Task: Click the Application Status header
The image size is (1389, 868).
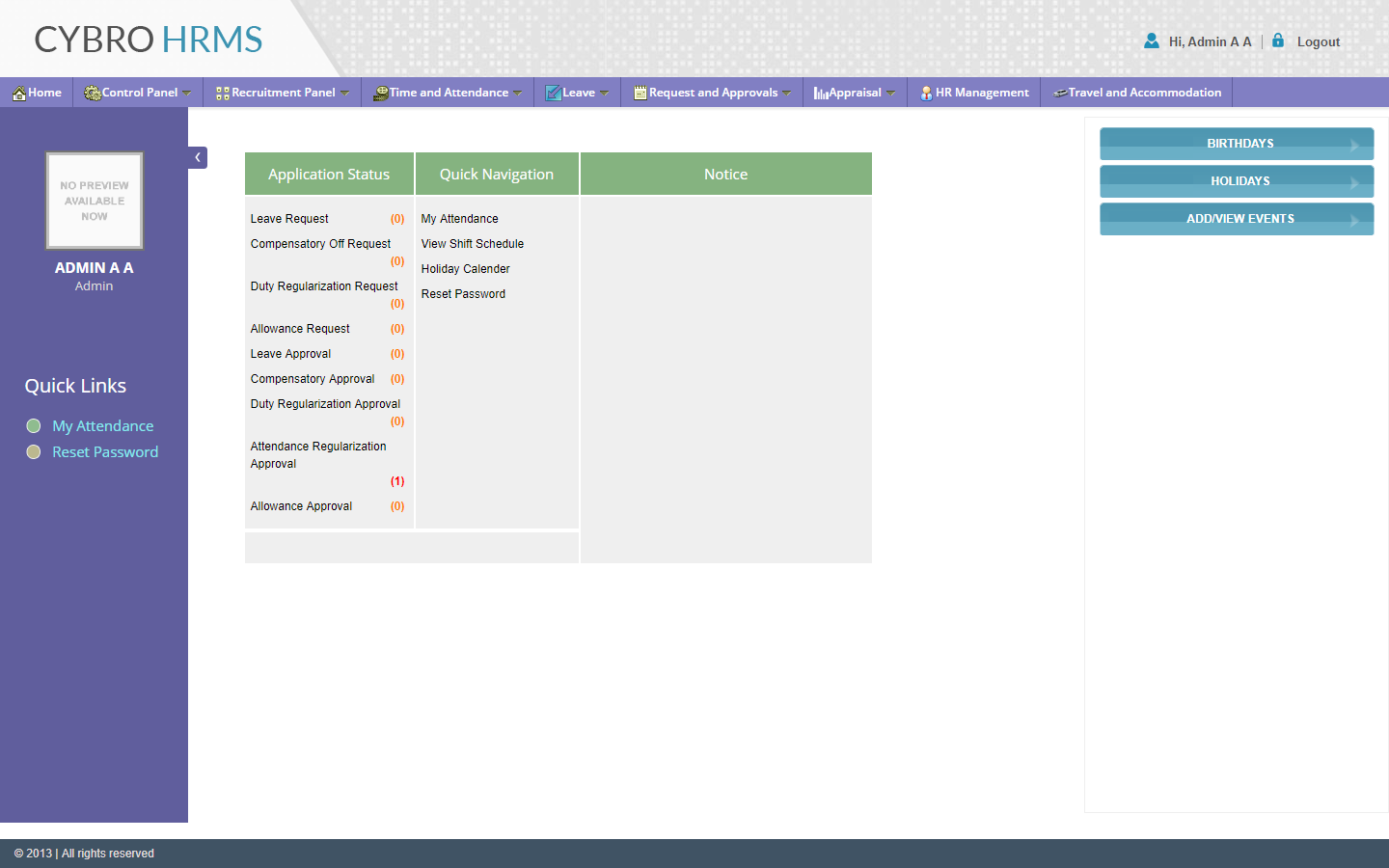Action: click(x=329, y=174)
